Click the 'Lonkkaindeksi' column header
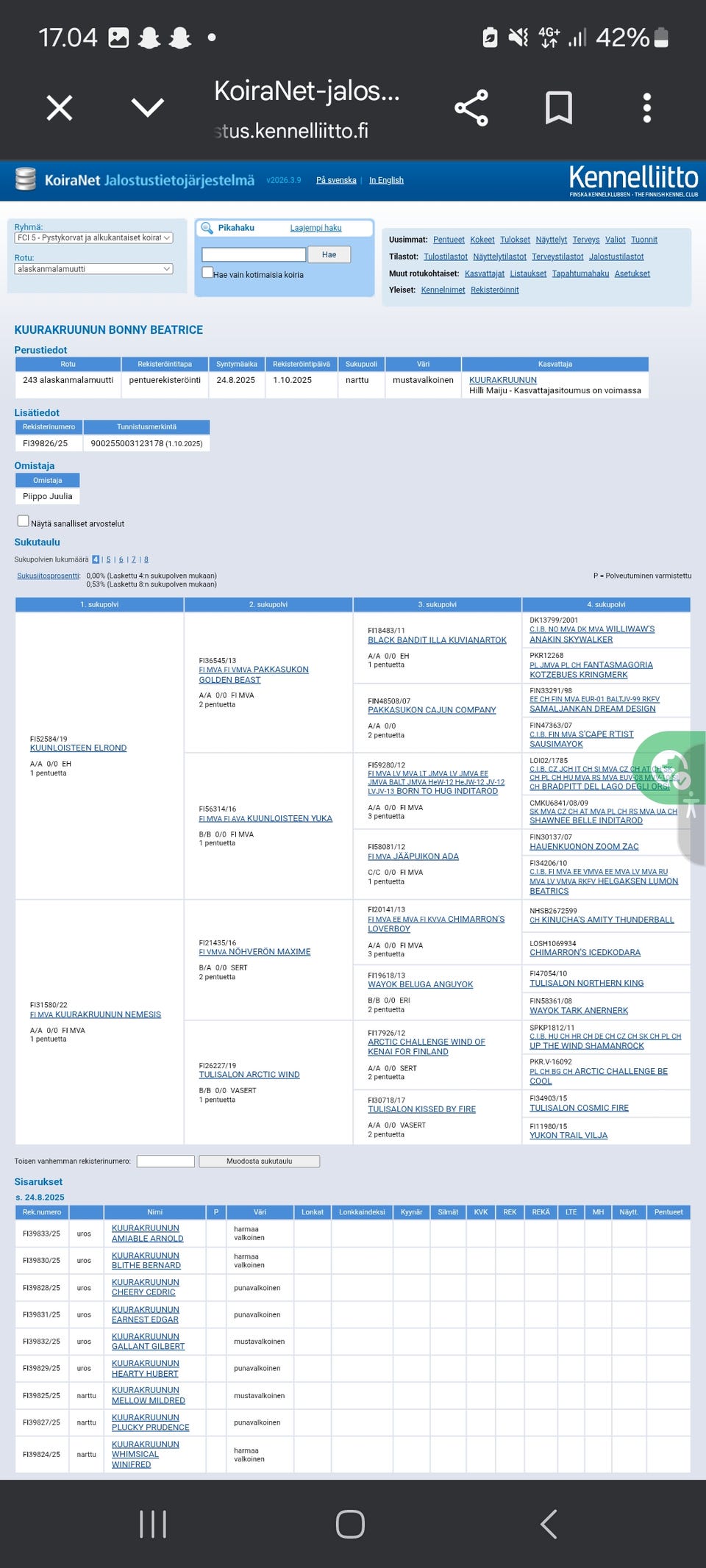 click(362, 1211)
